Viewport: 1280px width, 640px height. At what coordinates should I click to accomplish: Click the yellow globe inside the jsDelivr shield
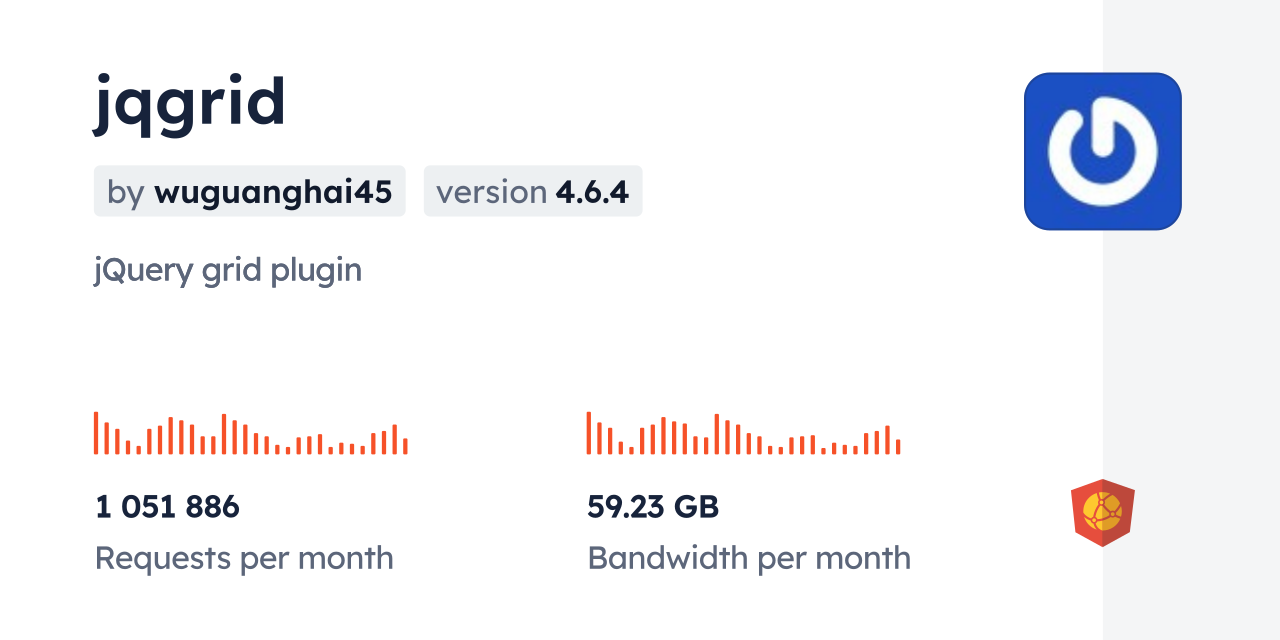[x=1102, y=511]
